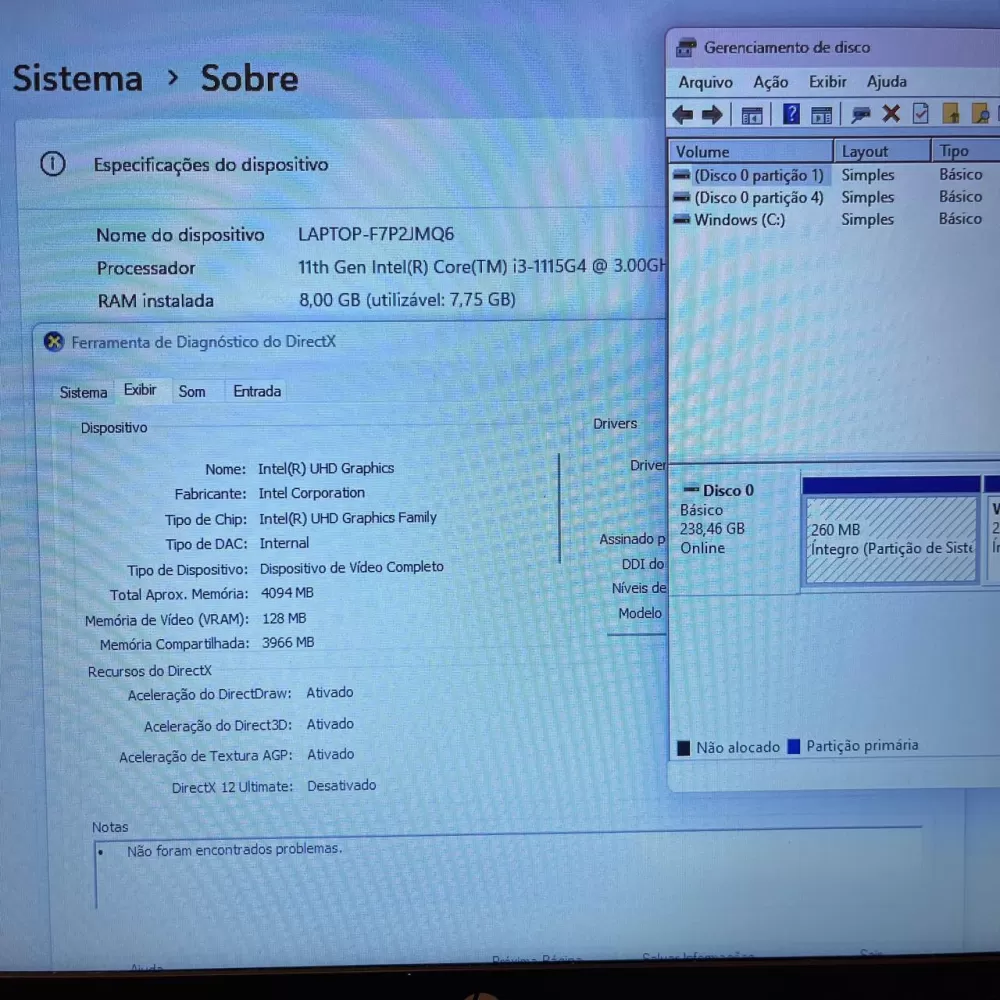Switch to the Som tab in DirectX tool
The height and width of the screenshot is (1000, 1000).
pos(192,391)
